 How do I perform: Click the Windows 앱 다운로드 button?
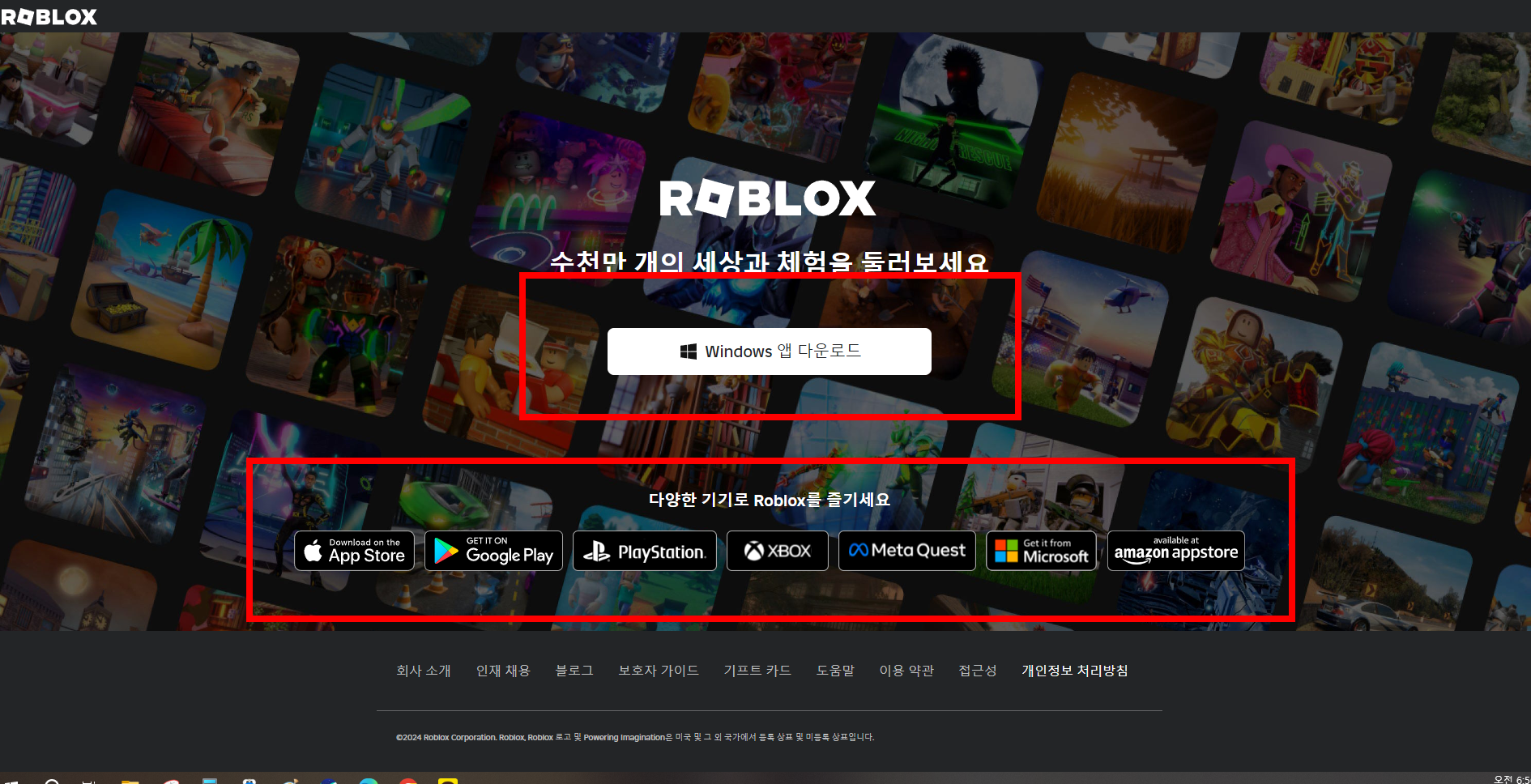coord(768,352)
